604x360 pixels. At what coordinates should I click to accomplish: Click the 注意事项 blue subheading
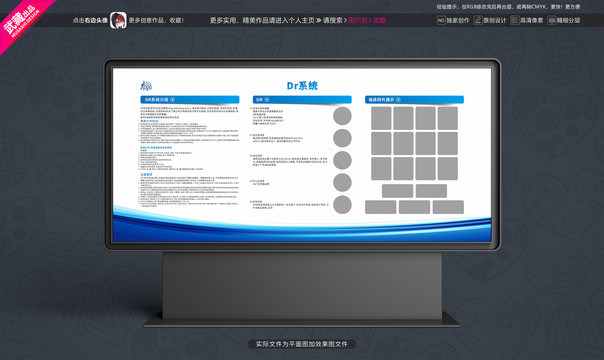[x=146, y=174]
